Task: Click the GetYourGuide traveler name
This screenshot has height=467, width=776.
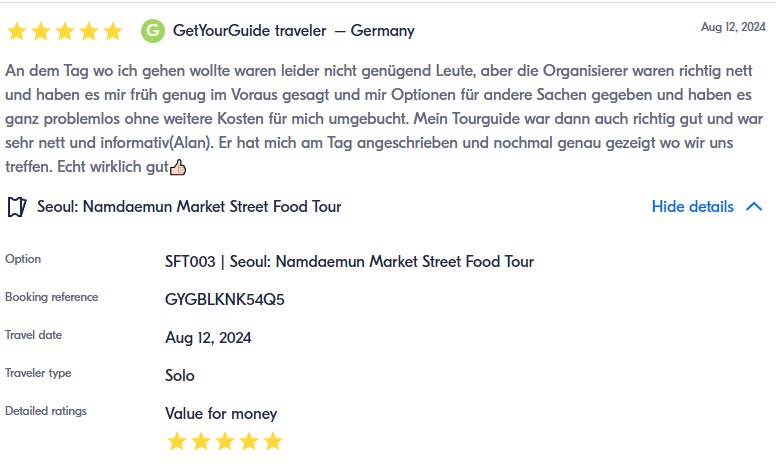Action: 249,31
